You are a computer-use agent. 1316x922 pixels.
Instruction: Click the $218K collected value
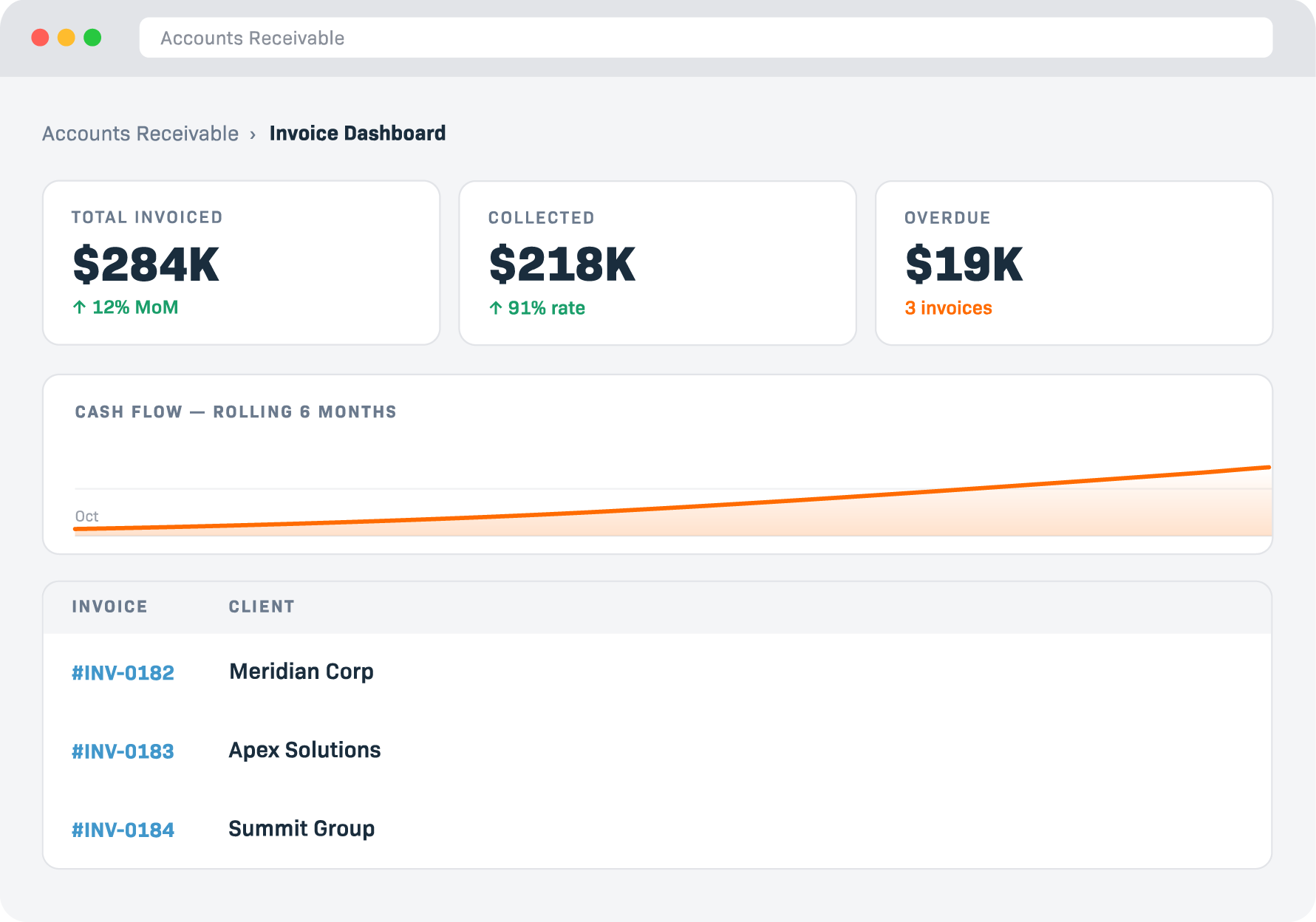tap(562, 264)
